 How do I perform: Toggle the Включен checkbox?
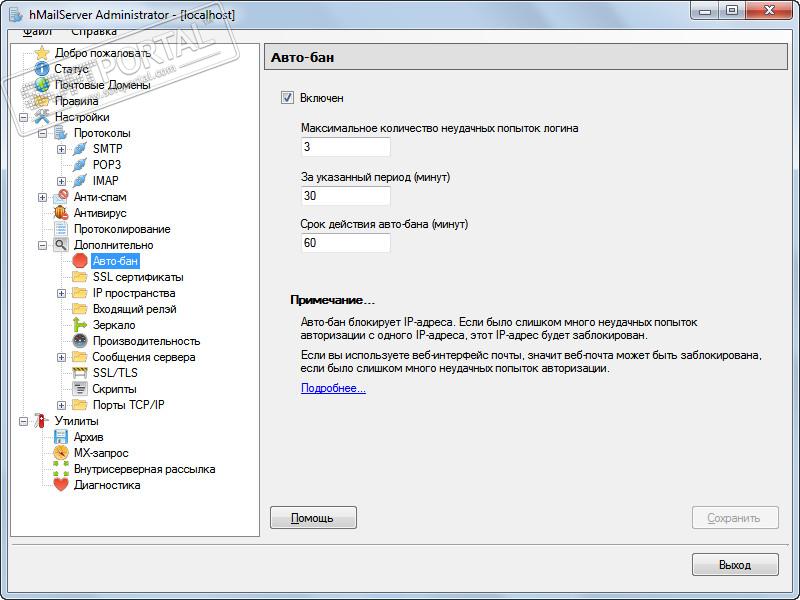click(x=287, y=97)
